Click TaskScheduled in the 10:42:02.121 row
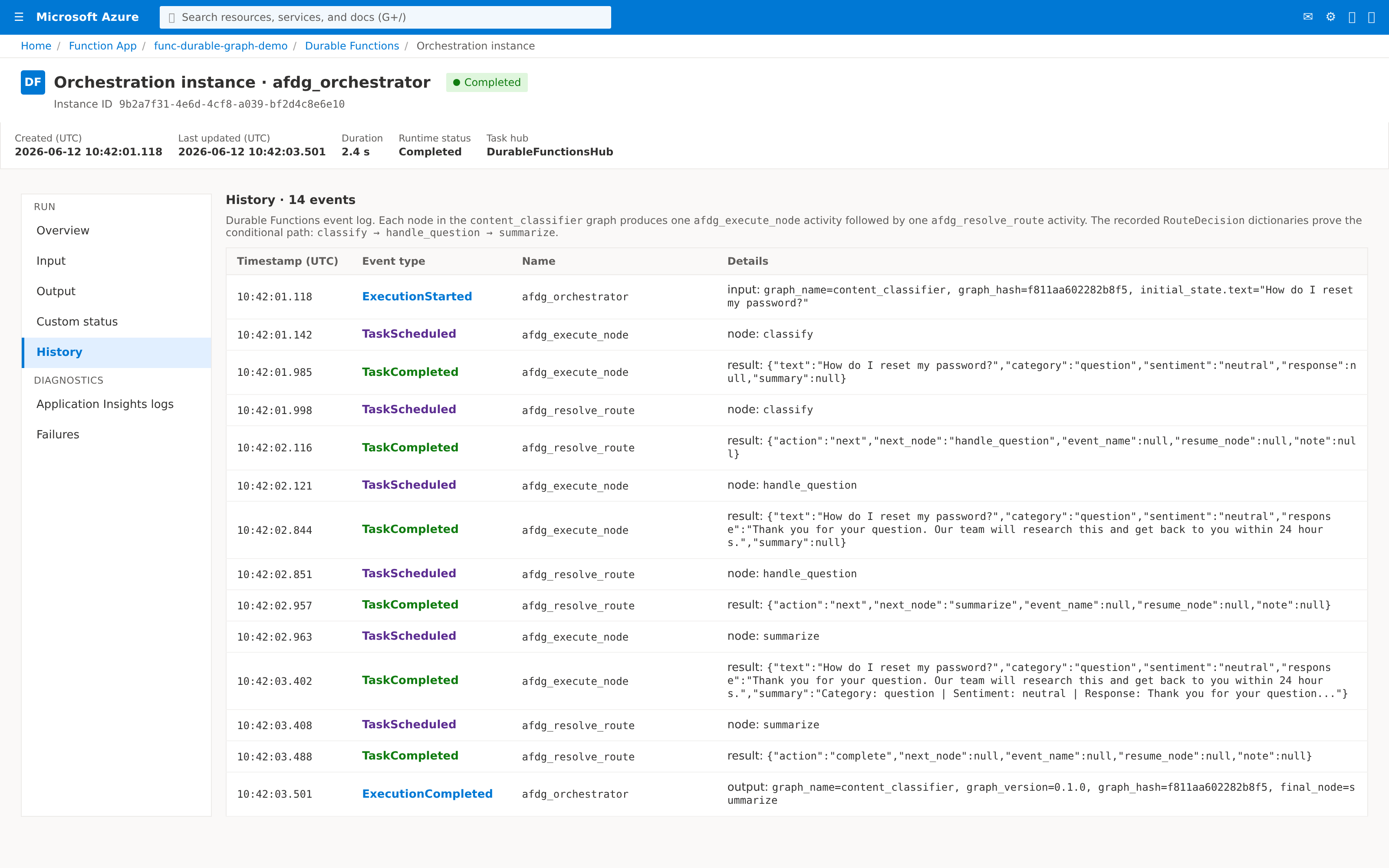The image size is (1389, 868). tap(408, 485)
